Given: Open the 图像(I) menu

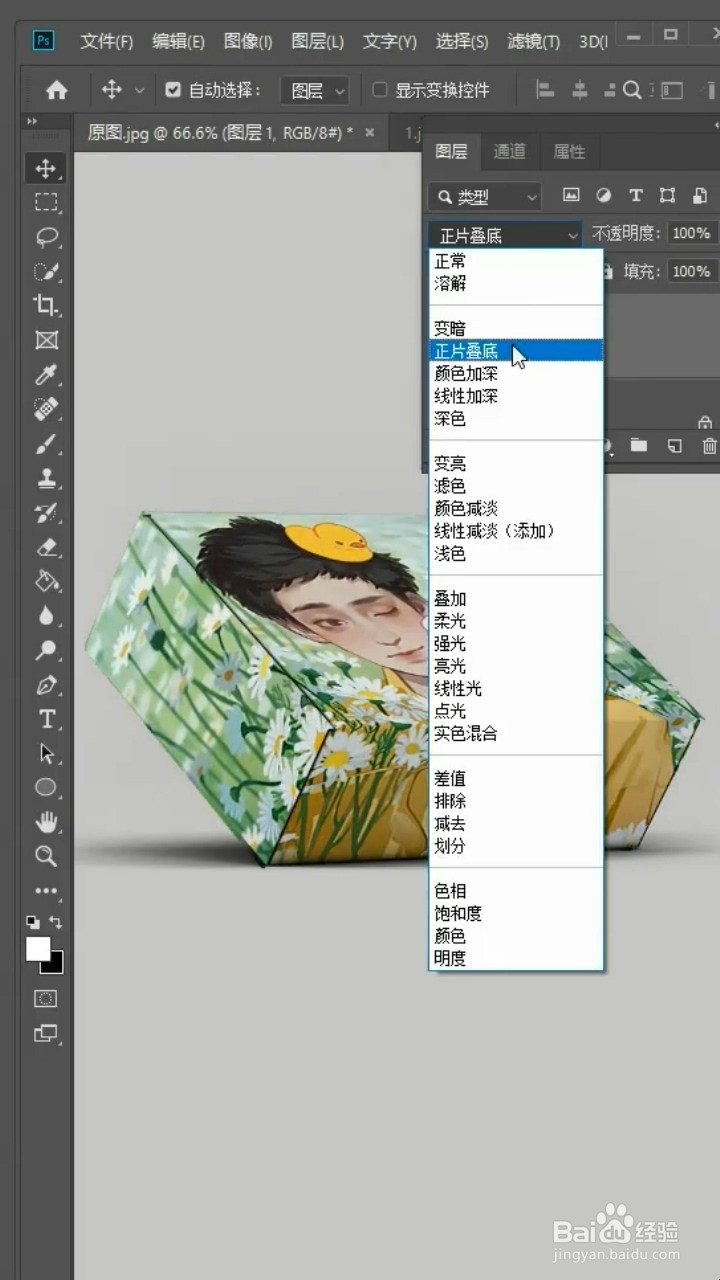Looking at the screenshot, I should (x=248, y=41).
